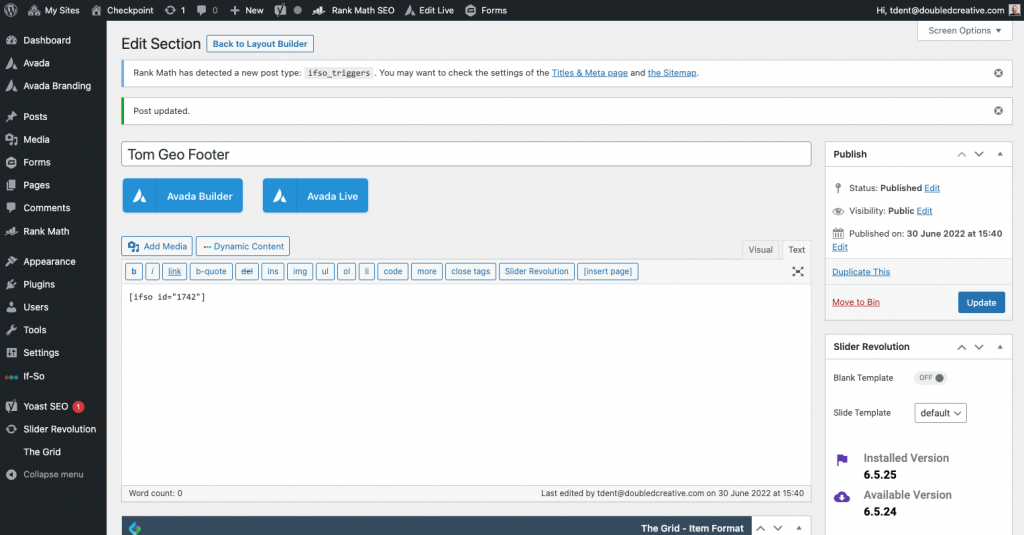Click the close tags button
Screen dimensions: 1024x535
[x=470, y=271]
